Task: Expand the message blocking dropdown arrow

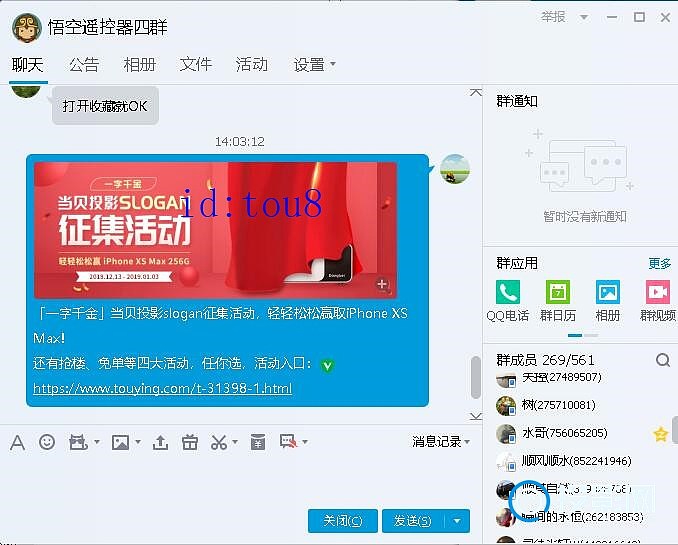Action: point(305,442)
